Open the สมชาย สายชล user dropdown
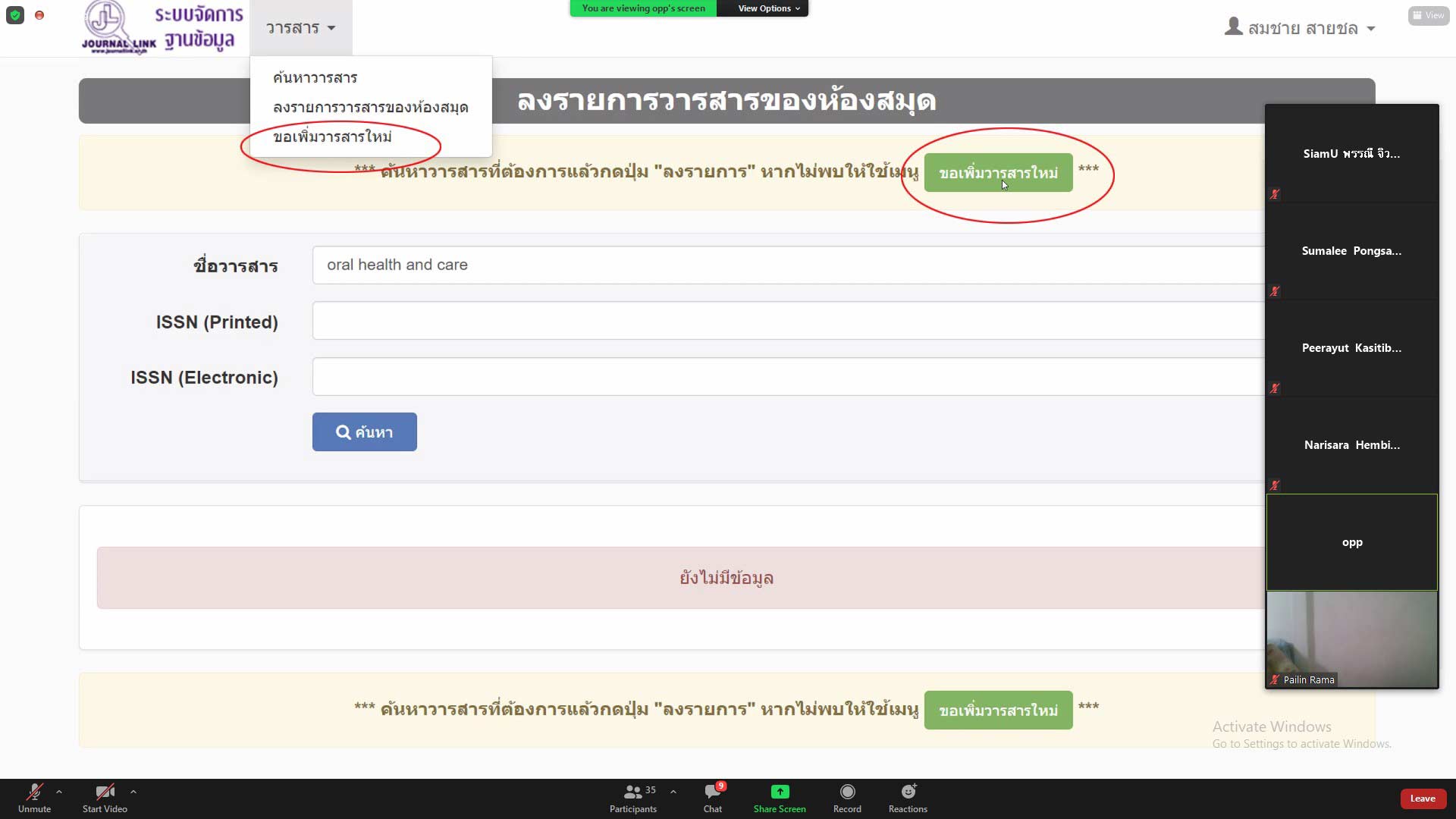Screen dimensions: 1456x819 pos(1300,28)
